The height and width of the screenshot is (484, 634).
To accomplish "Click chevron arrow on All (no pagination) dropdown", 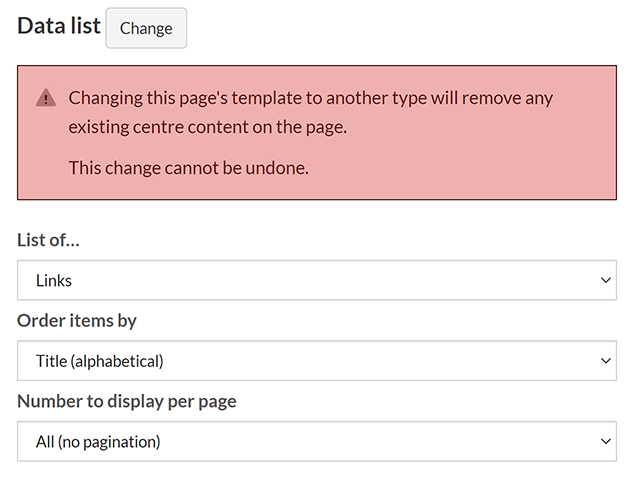I will [605, 441].
